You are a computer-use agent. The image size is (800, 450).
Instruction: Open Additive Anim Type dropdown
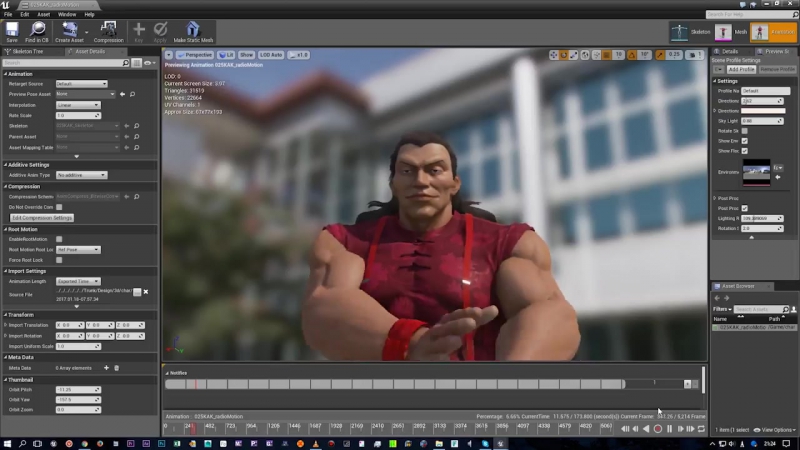82,175
